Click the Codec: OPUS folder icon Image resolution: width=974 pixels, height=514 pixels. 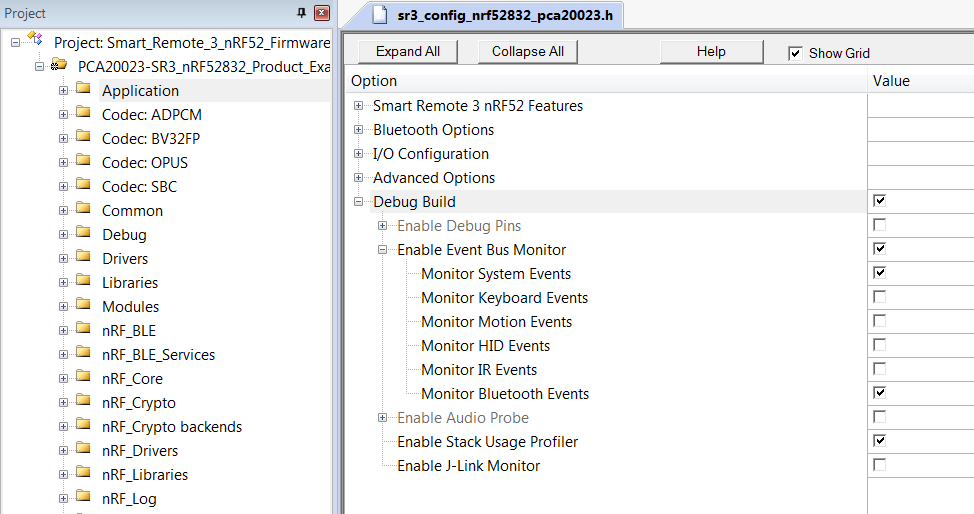(83, 160)
